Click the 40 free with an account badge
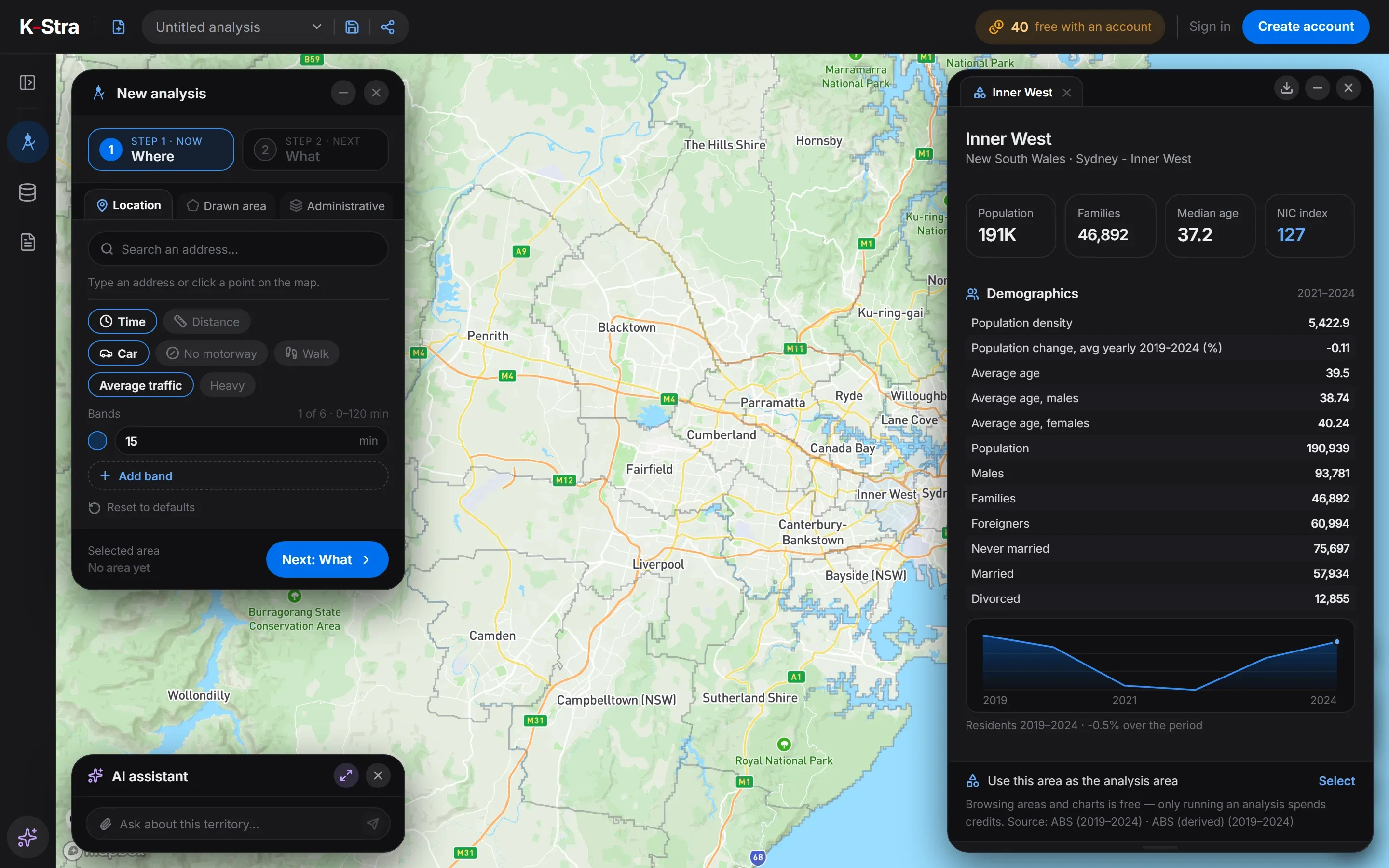The width and height of the screenshot is (1389, 868). [1070, 27]
